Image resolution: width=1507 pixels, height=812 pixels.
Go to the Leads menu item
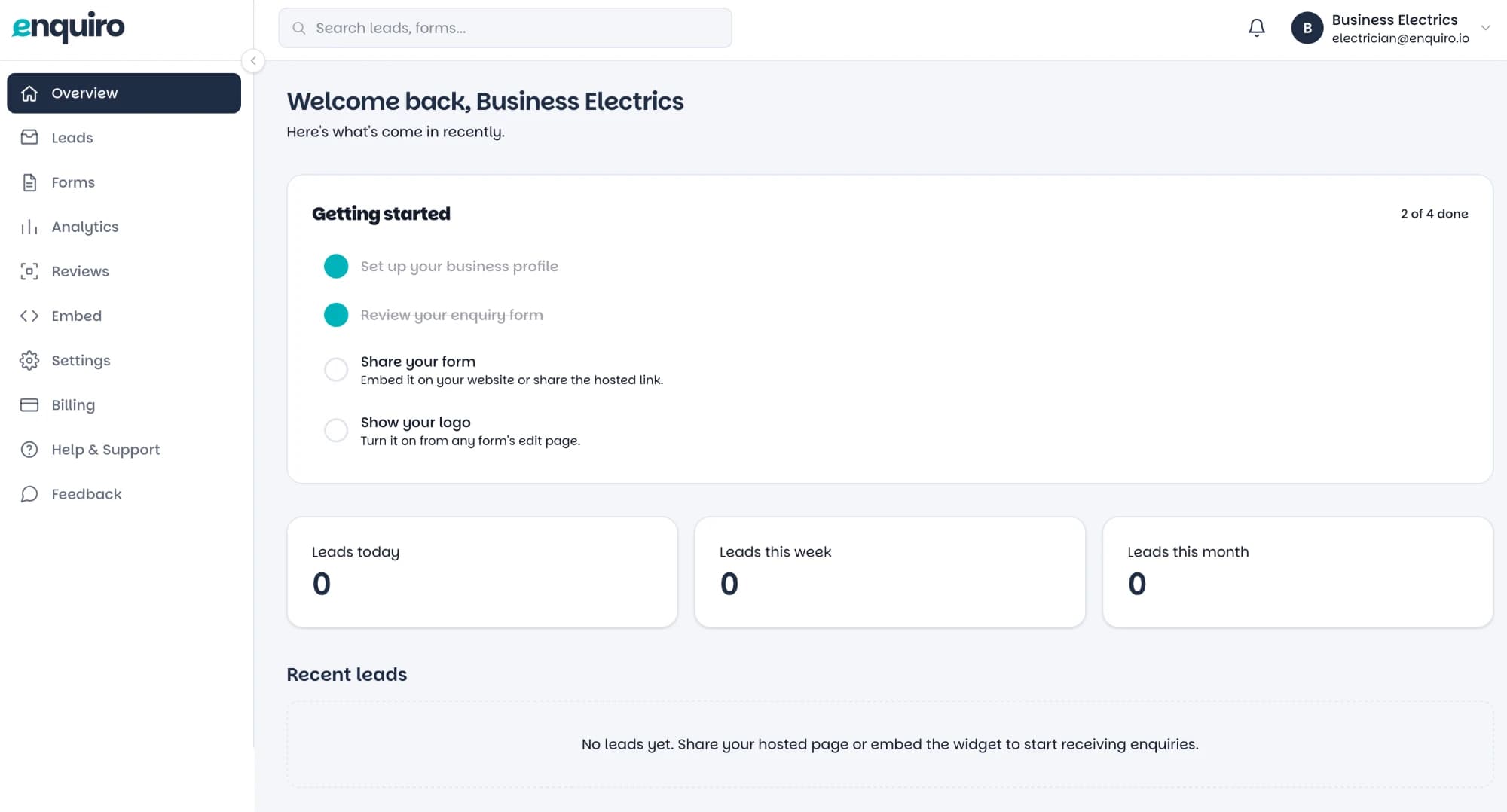(124, 137)
